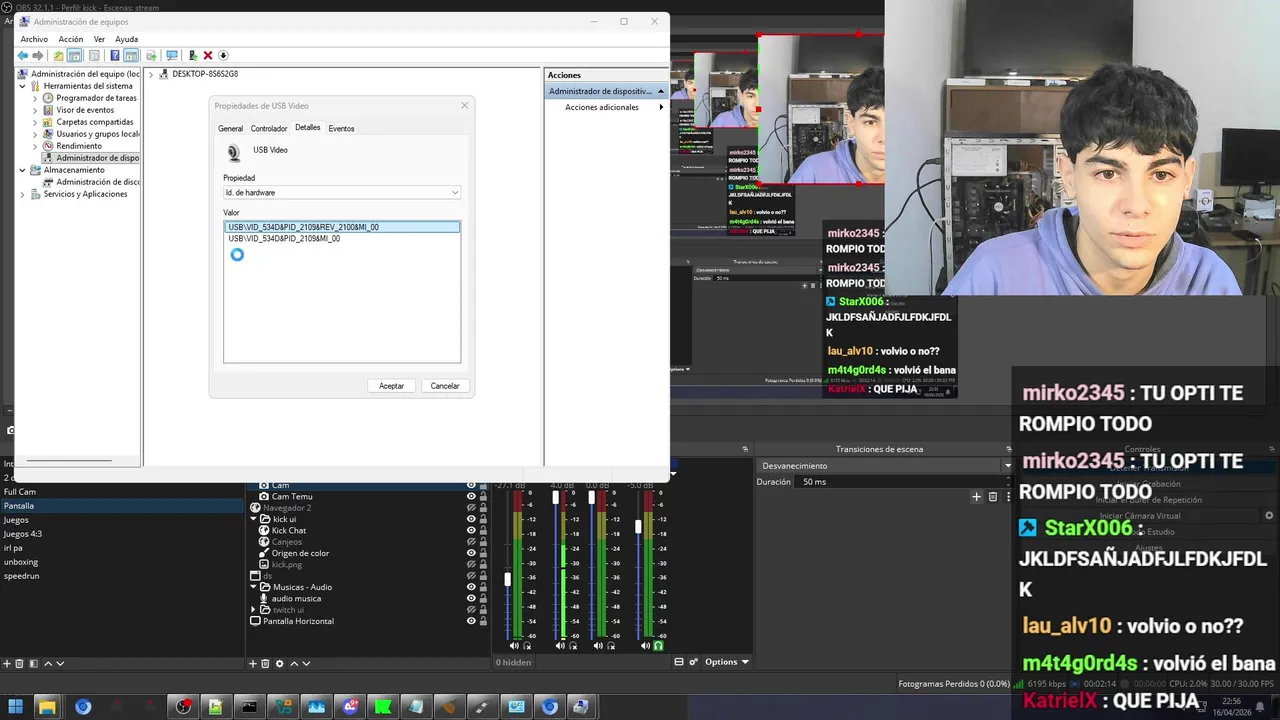Open the audio mixer advanced gears icon
This screenshot has width=1280, height=720.
(x=693, y=662)
